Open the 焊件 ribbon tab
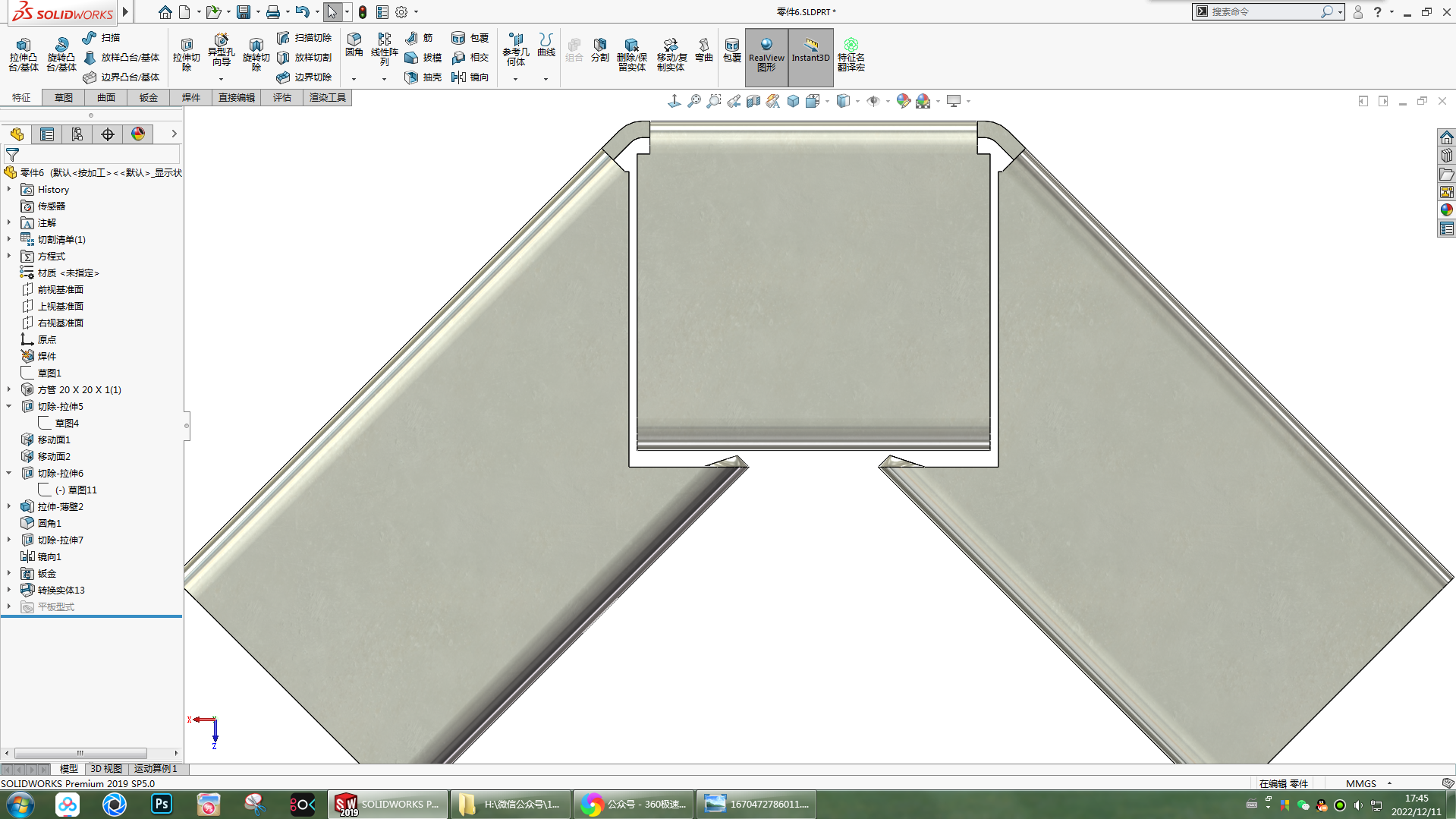This screenshot has width=1456, height=819. click(191, 97)
